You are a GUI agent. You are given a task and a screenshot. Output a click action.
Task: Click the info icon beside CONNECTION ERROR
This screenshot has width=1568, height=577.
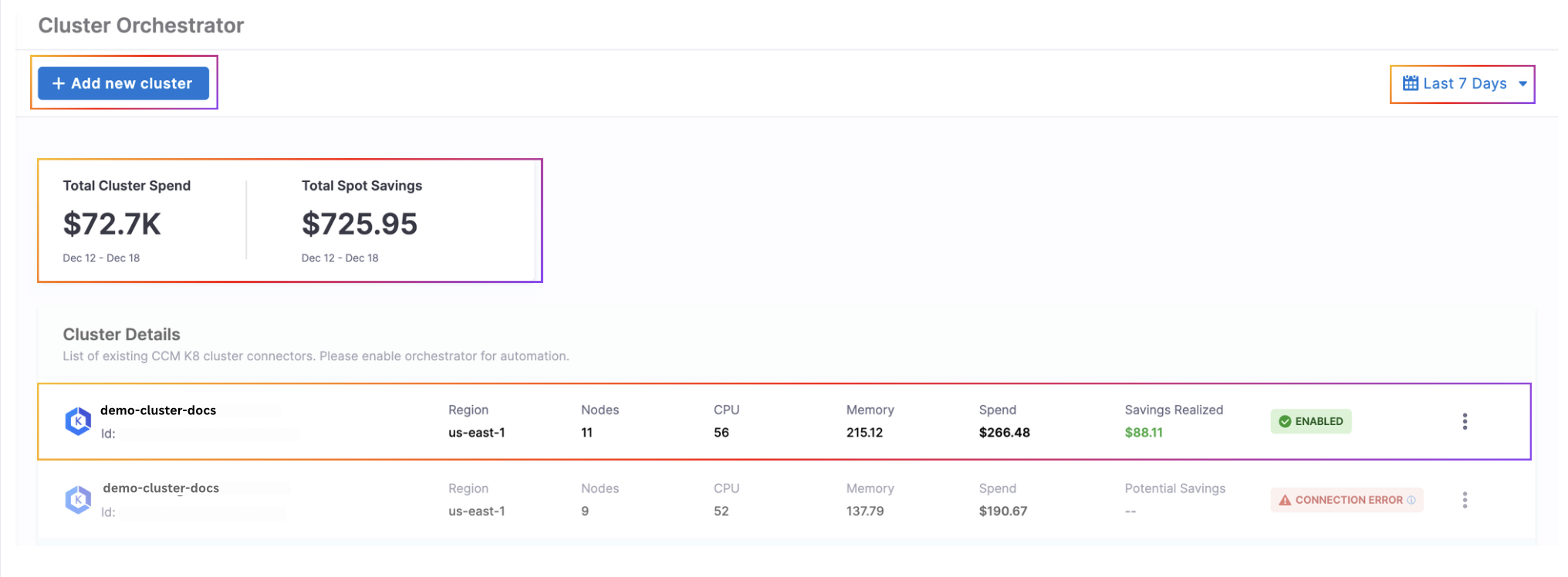point(1411,500)
